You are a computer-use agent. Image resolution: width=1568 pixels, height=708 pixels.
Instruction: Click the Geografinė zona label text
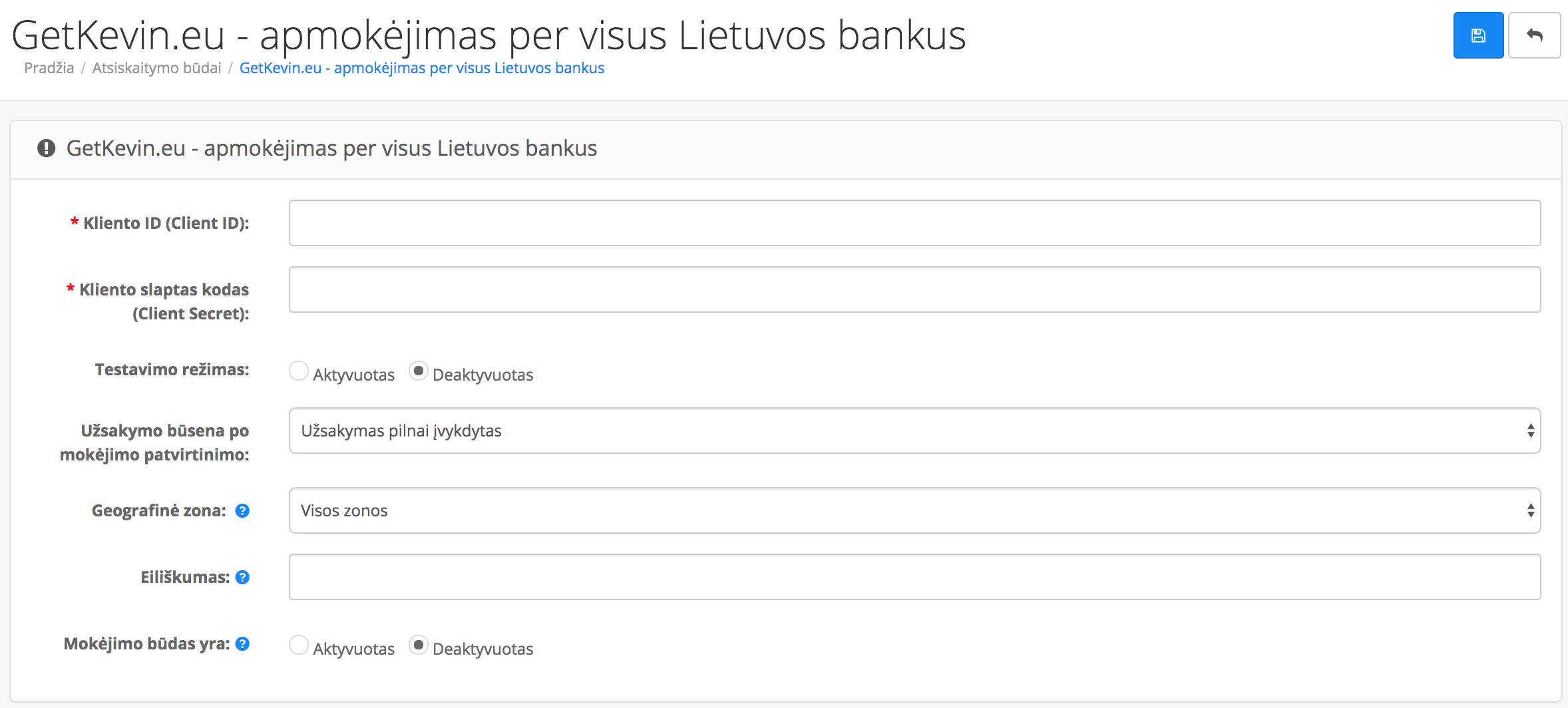(x=158, y=510)
